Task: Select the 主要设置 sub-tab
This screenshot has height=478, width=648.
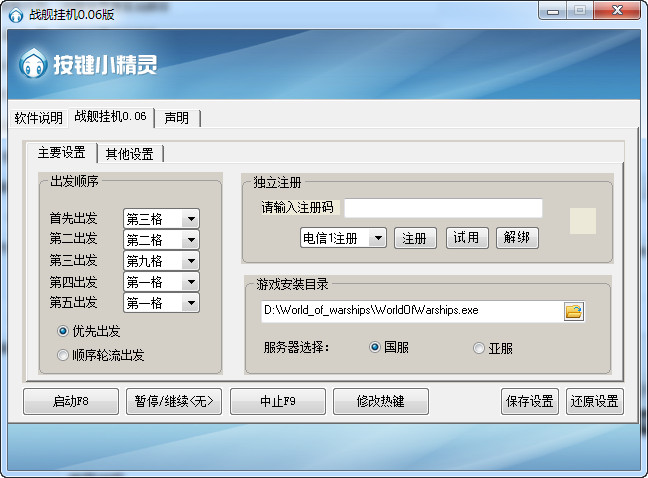Action: (x=61, y=152)
